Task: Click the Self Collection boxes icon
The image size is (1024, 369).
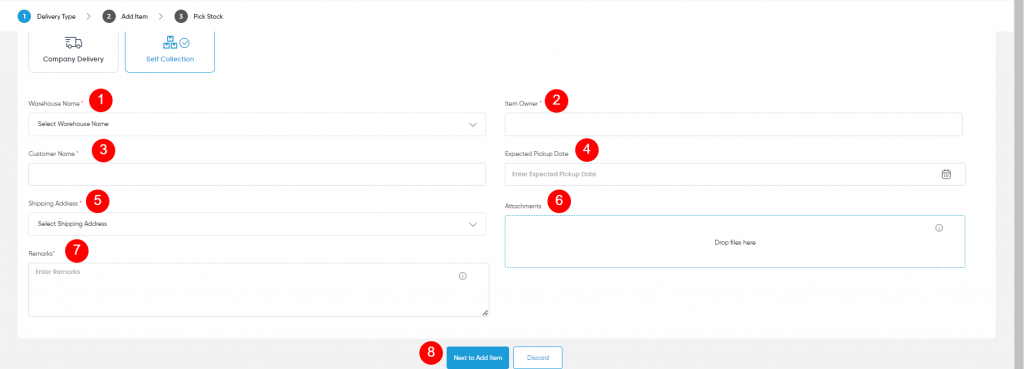Action: coord(176,42)
